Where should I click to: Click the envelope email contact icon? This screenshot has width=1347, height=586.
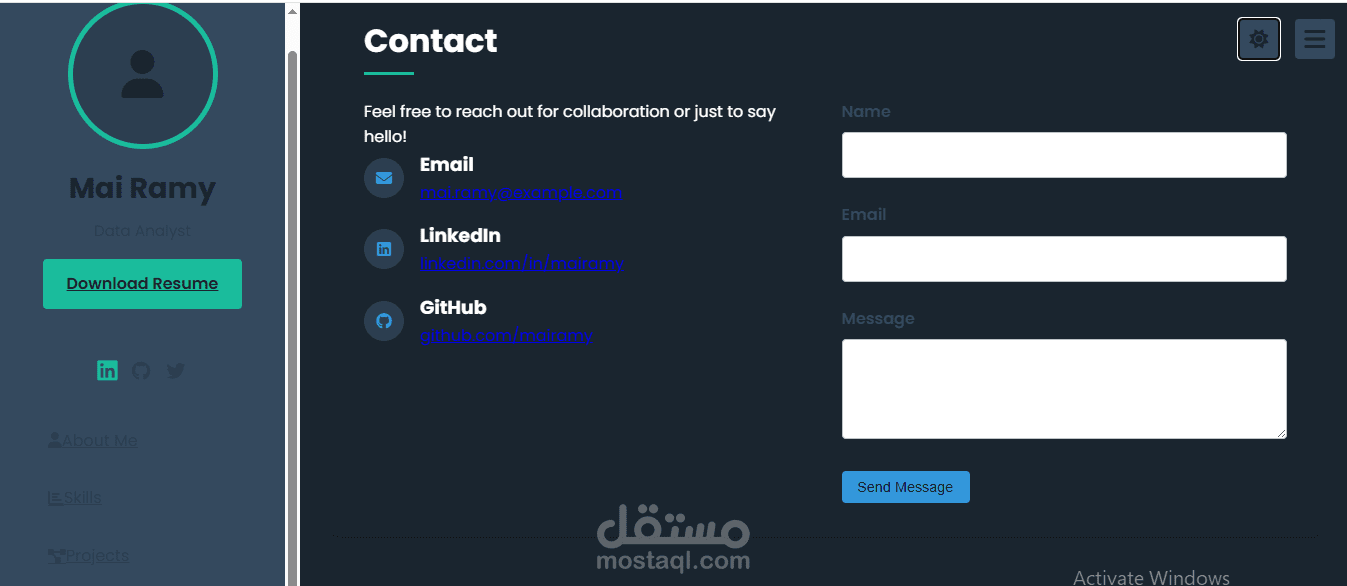click(x=384, y=178)
